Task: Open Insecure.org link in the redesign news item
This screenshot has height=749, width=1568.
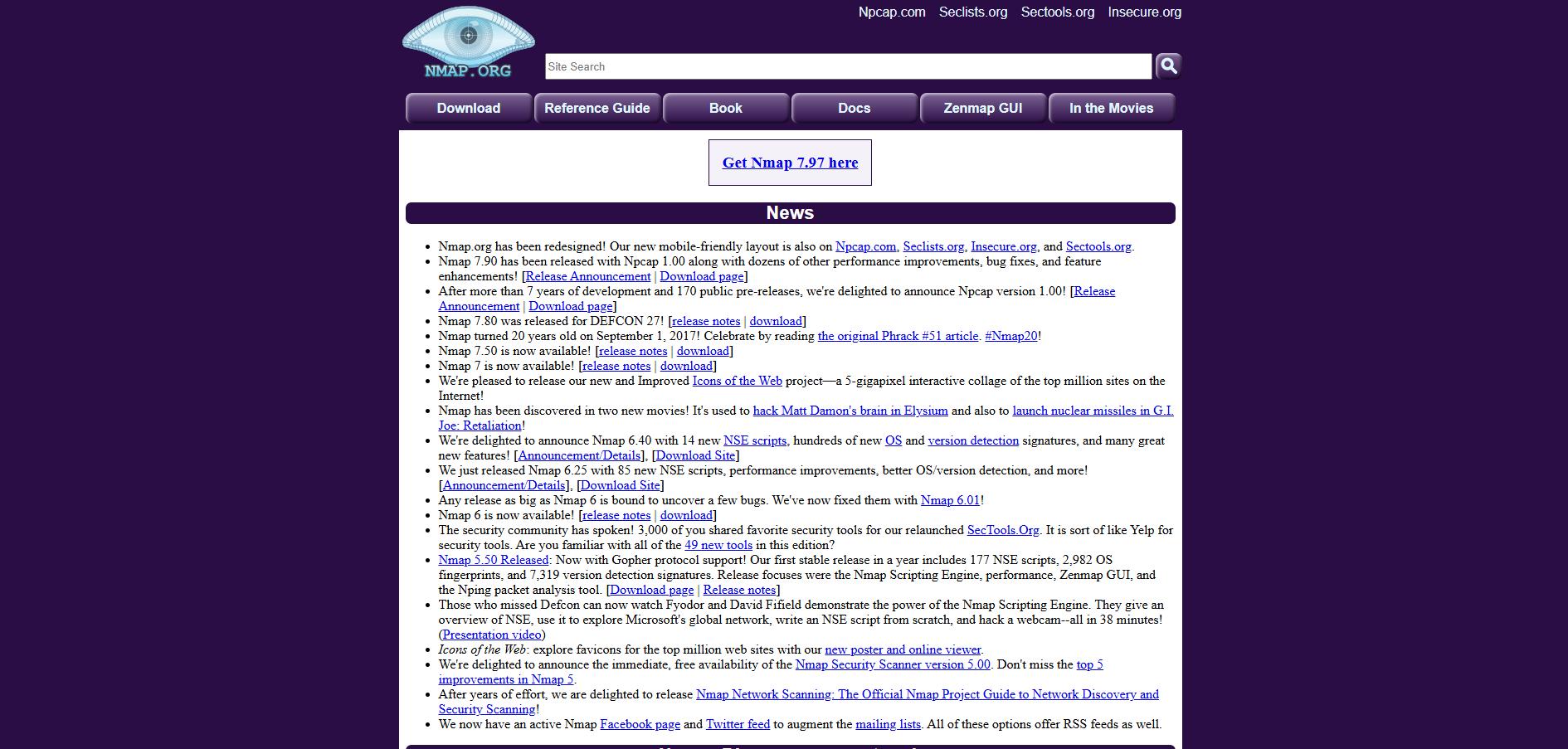Action: click(1004, 246)
